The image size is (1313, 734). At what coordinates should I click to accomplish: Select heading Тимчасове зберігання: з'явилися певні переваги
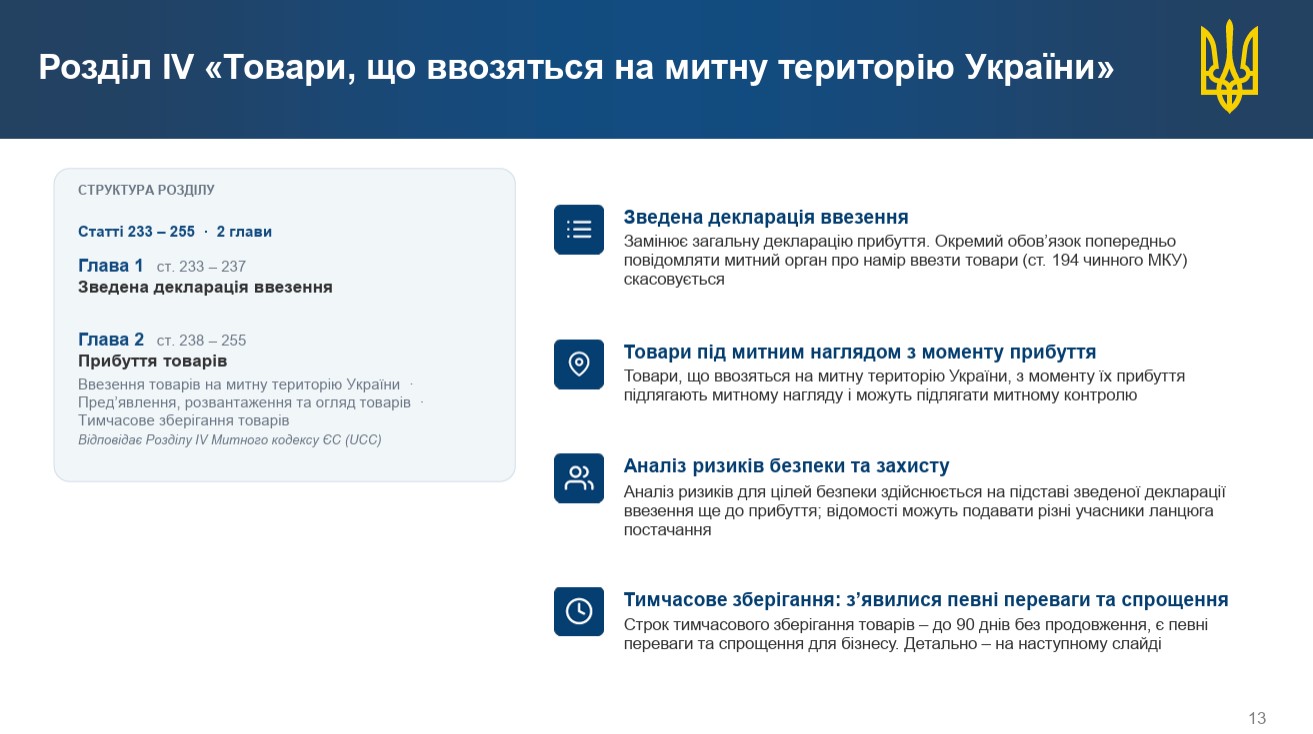pos(926,600)
